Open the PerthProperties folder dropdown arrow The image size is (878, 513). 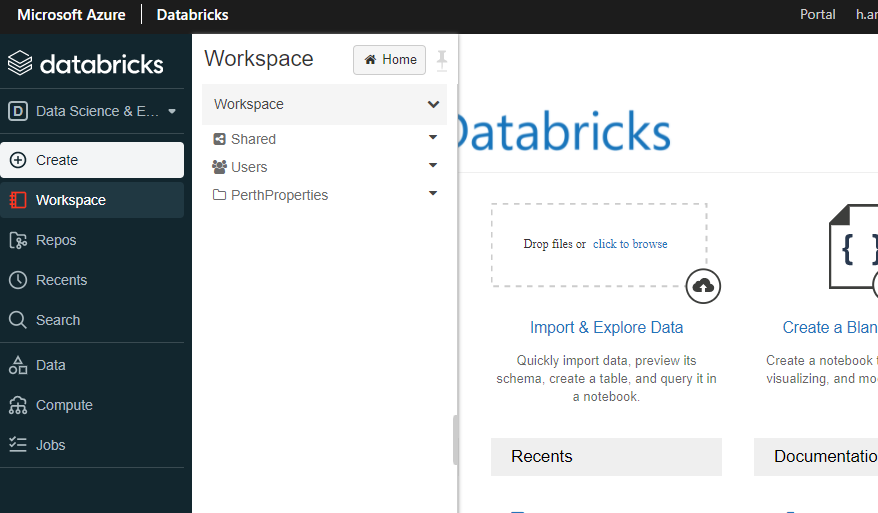(433, 193)
